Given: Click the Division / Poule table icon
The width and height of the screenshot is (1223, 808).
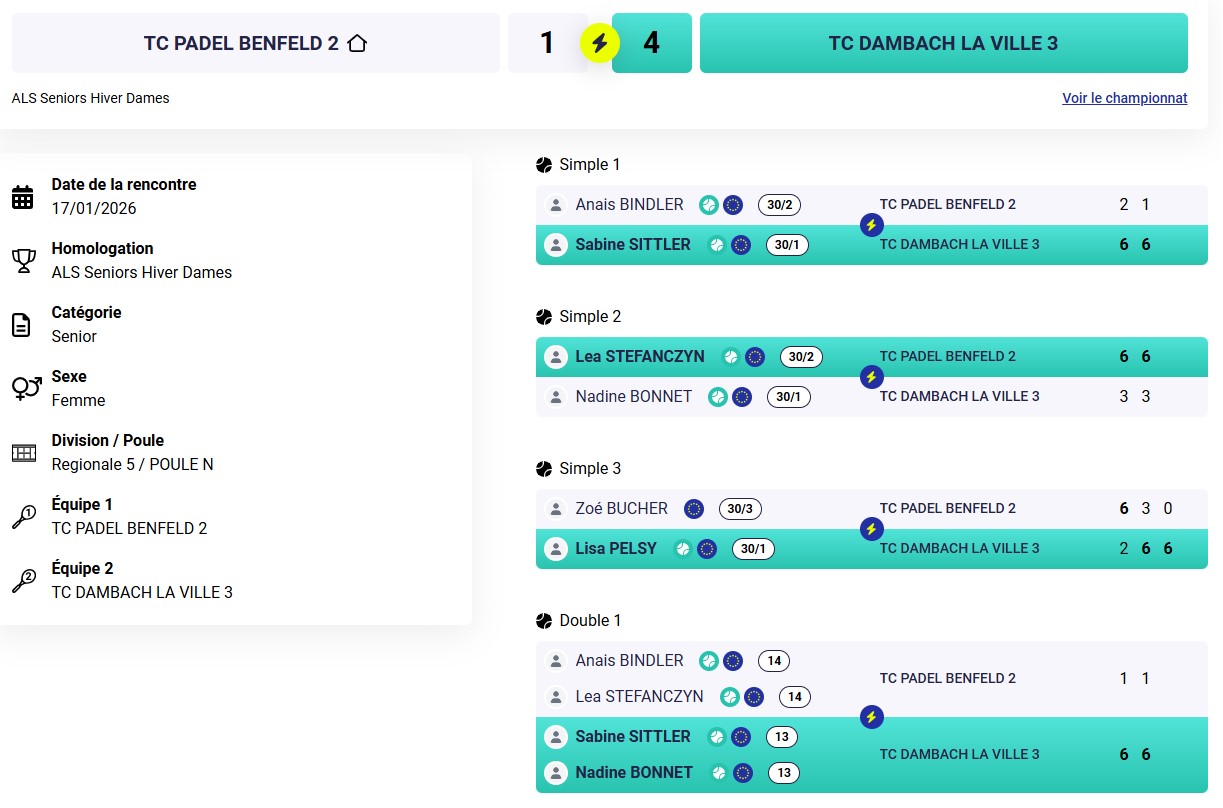Looking at the screenshot, I should pos(23,453).
